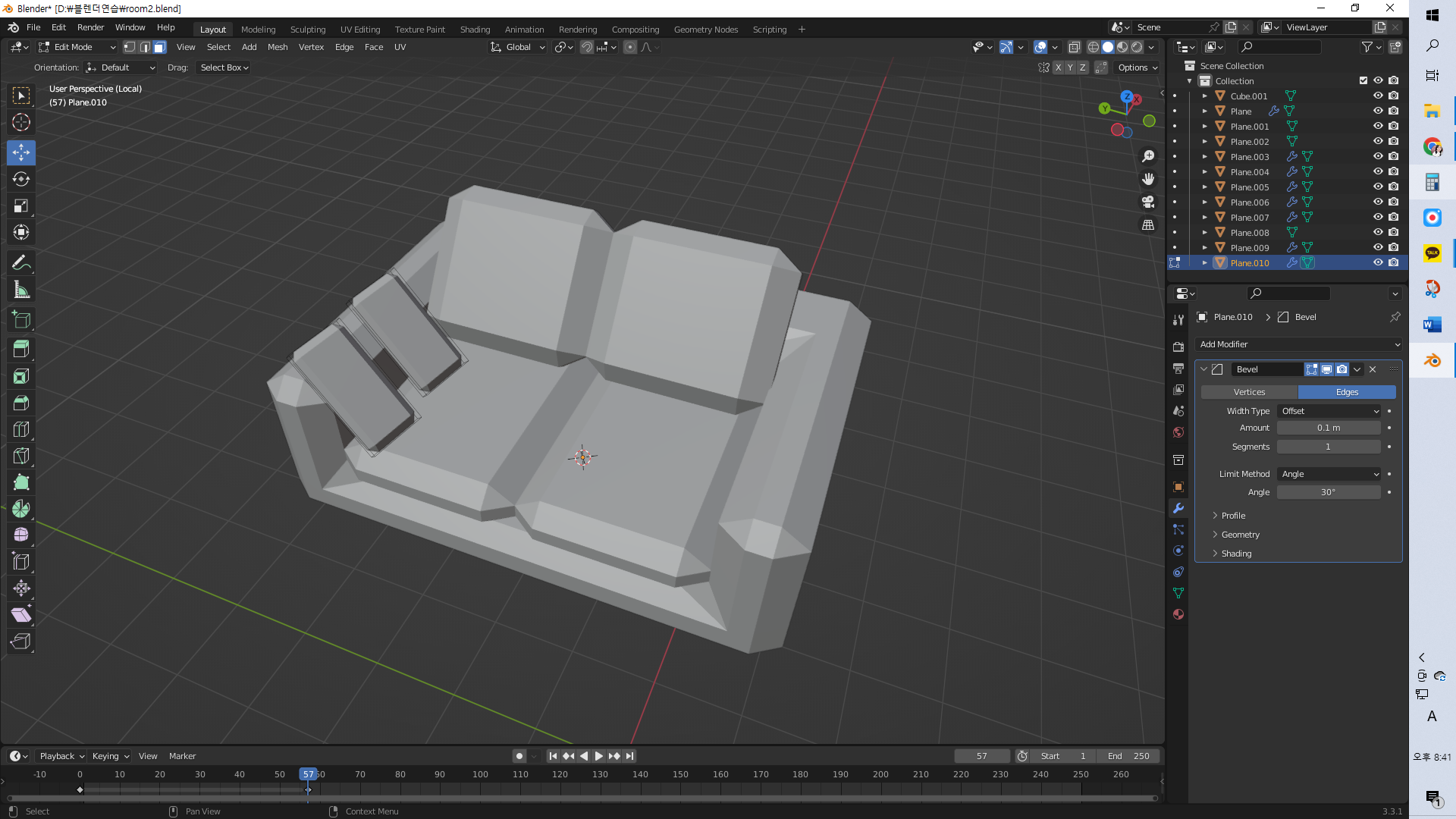Image resolution: width=1456 pixels, height=819 pixels.
Task: Switch to edge select mode
Action: point(145,47)
